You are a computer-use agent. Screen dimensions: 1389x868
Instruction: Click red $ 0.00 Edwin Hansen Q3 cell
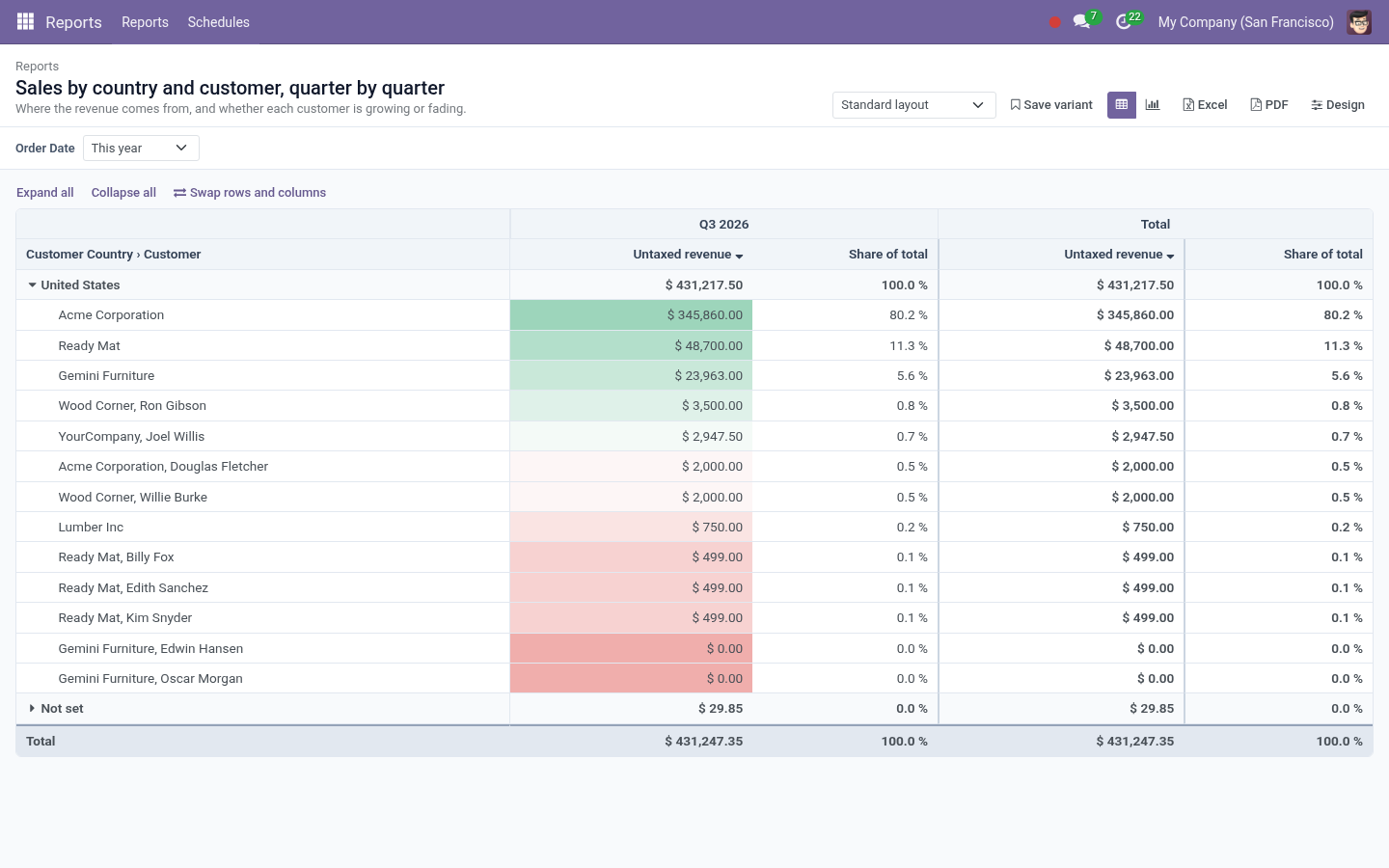coord(631,649)
